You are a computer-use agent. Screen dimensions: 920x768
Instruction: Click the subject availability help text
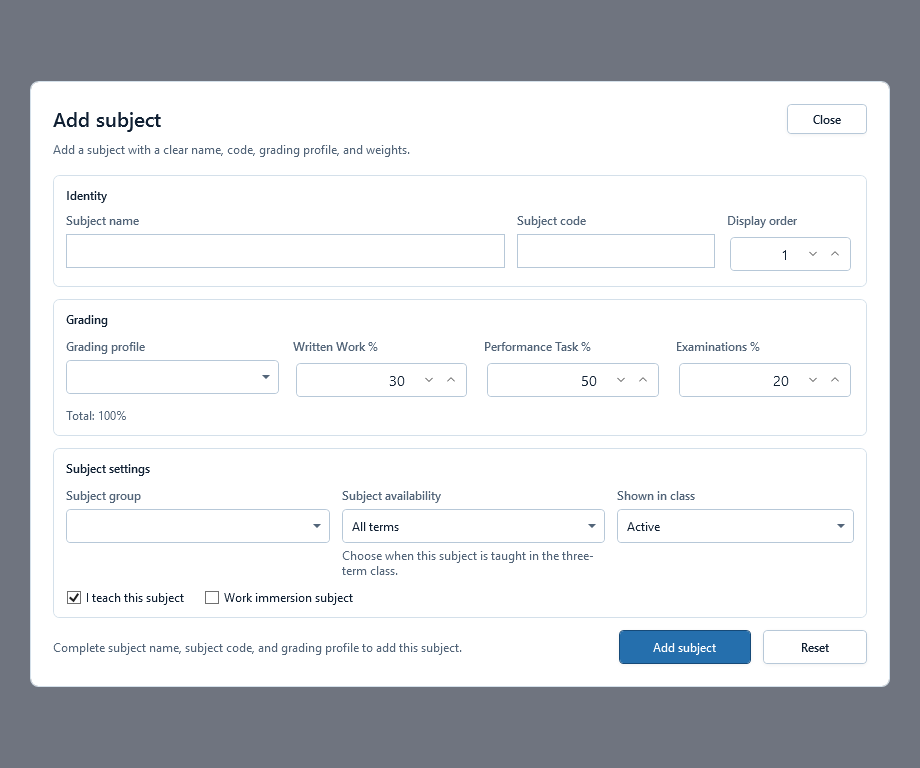click(x=468, y=563)
